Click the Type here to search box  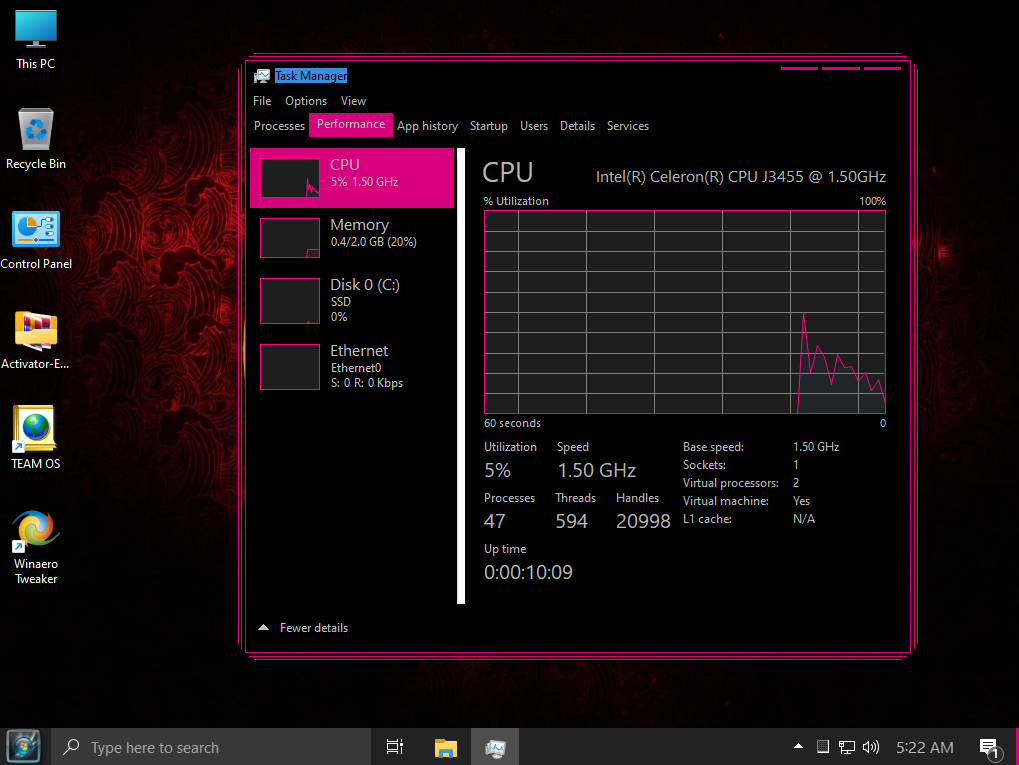211,747
